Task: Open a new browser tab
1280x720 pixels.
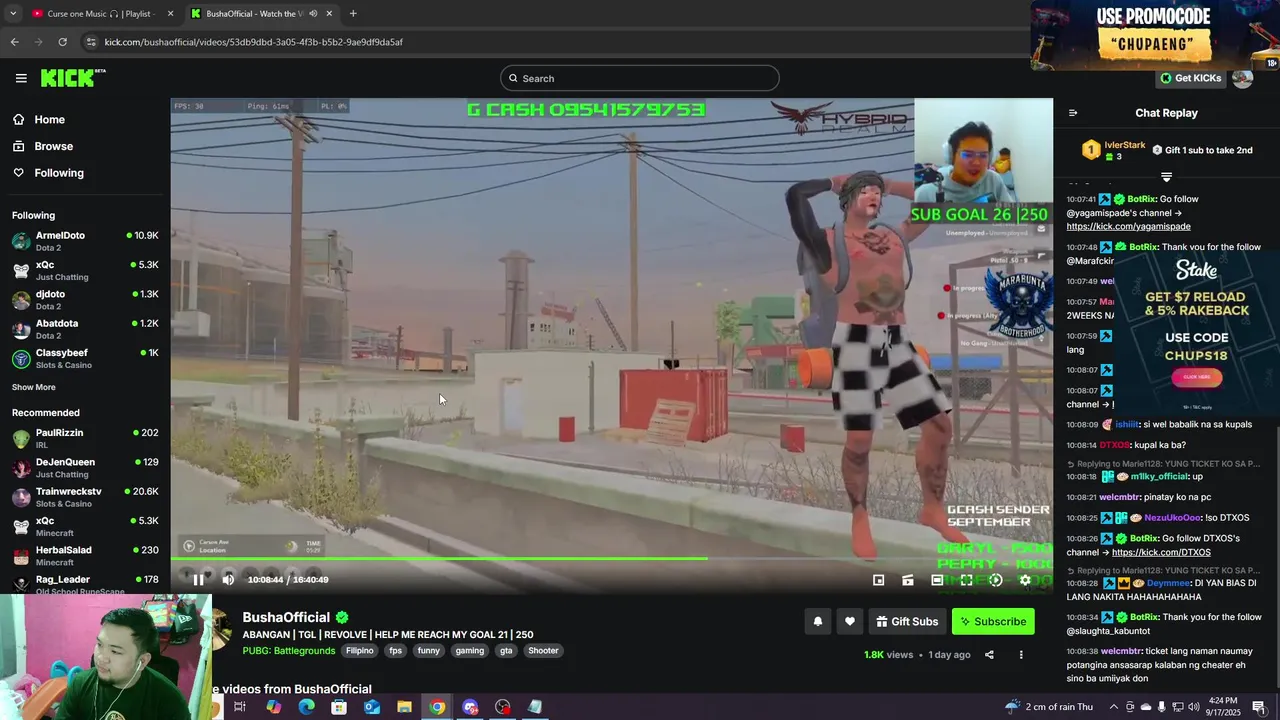Action: 353,14
